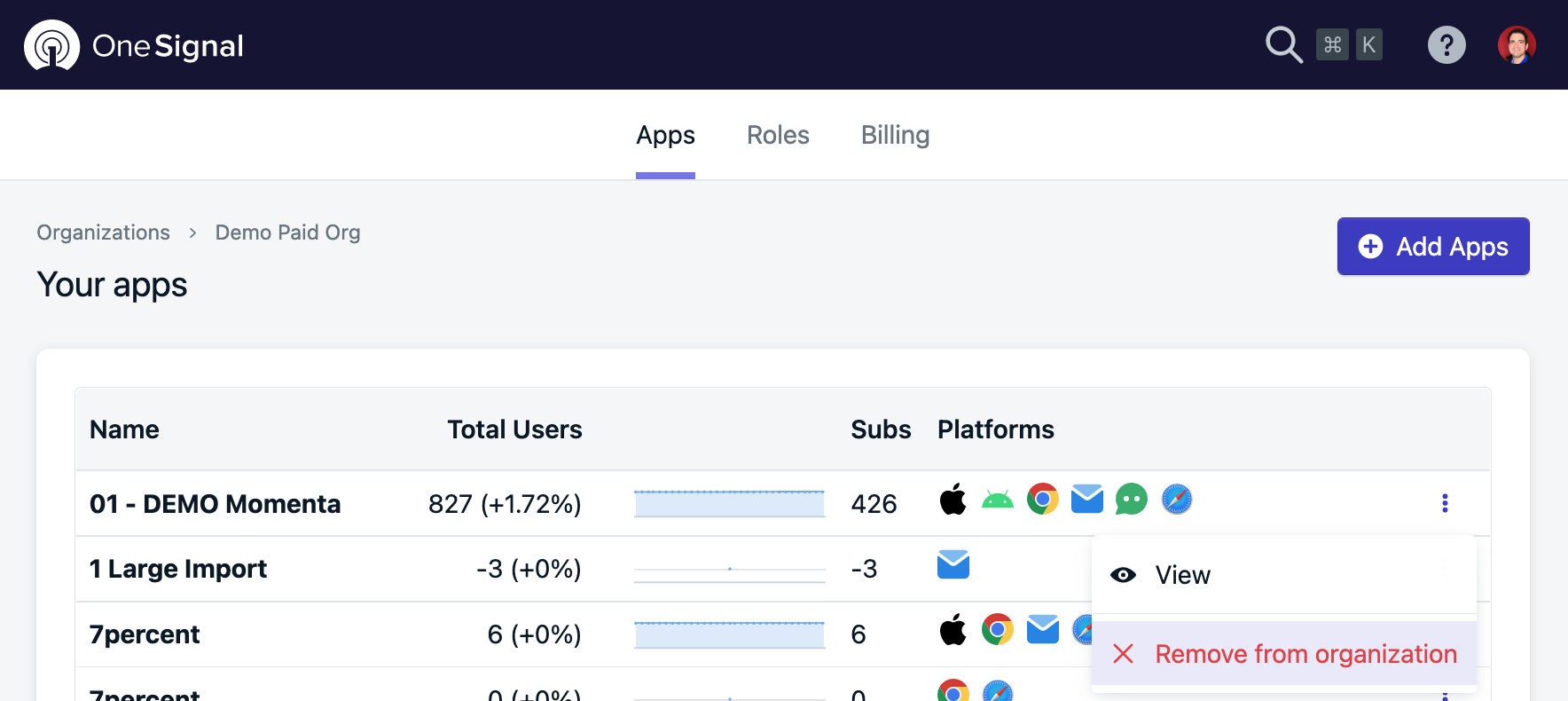Click 827 (+1.72%) total users value
The image size is (1568, 701).
coord(505,504)
